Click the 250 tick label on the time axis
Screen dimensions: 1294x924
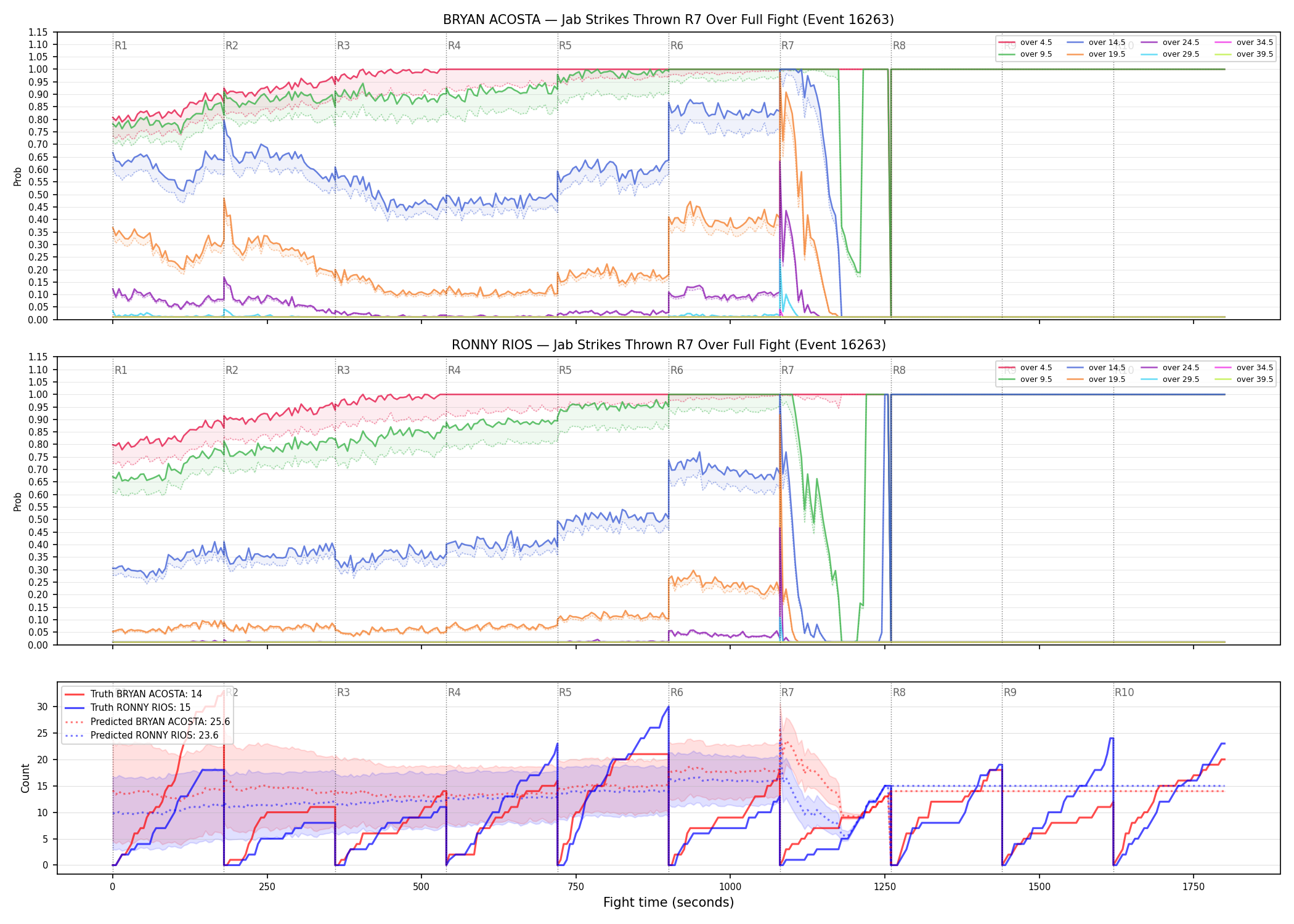coord(267,887)
